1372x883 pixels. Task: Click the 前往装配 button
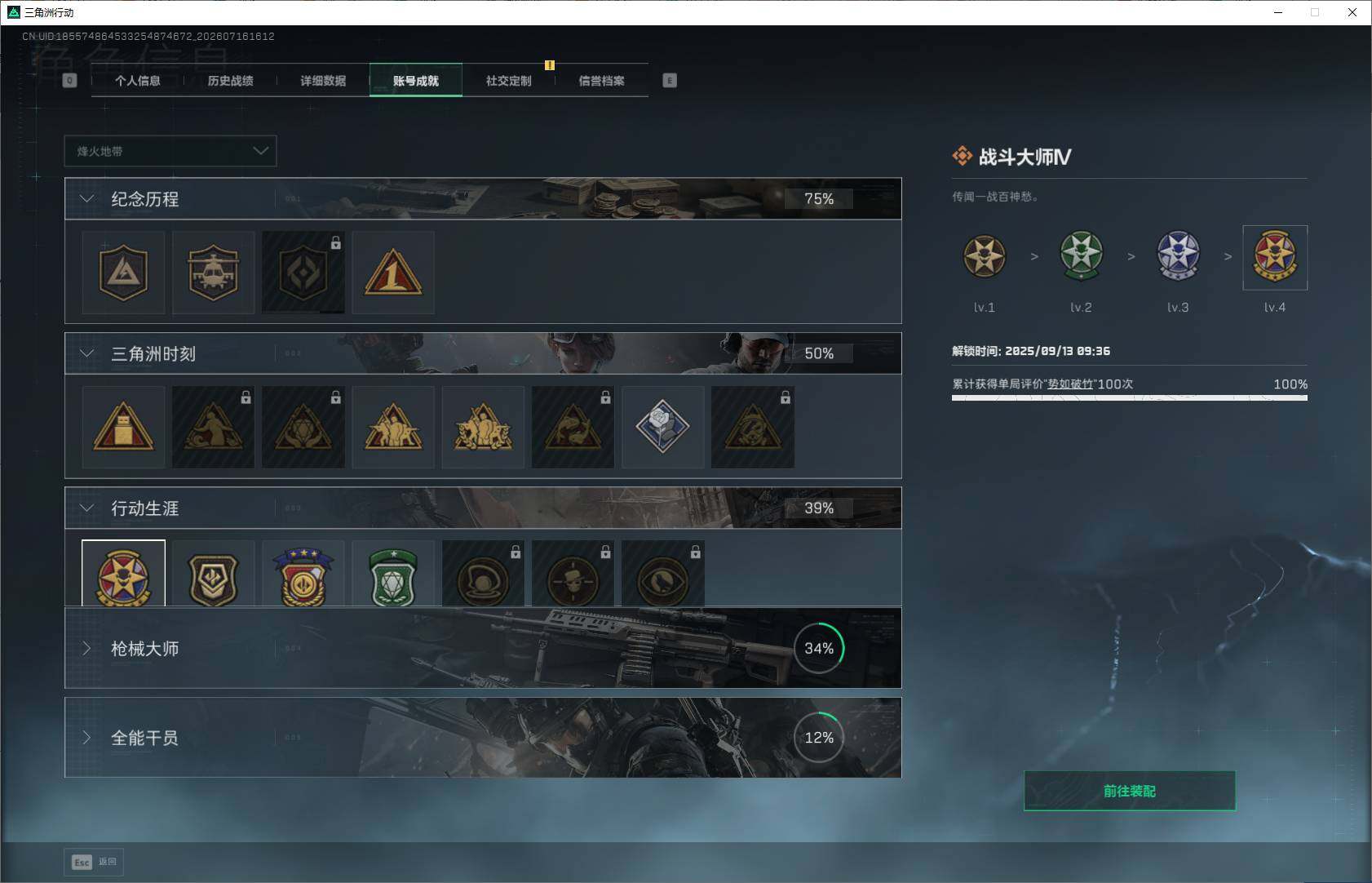click(x=1130, y=791)
